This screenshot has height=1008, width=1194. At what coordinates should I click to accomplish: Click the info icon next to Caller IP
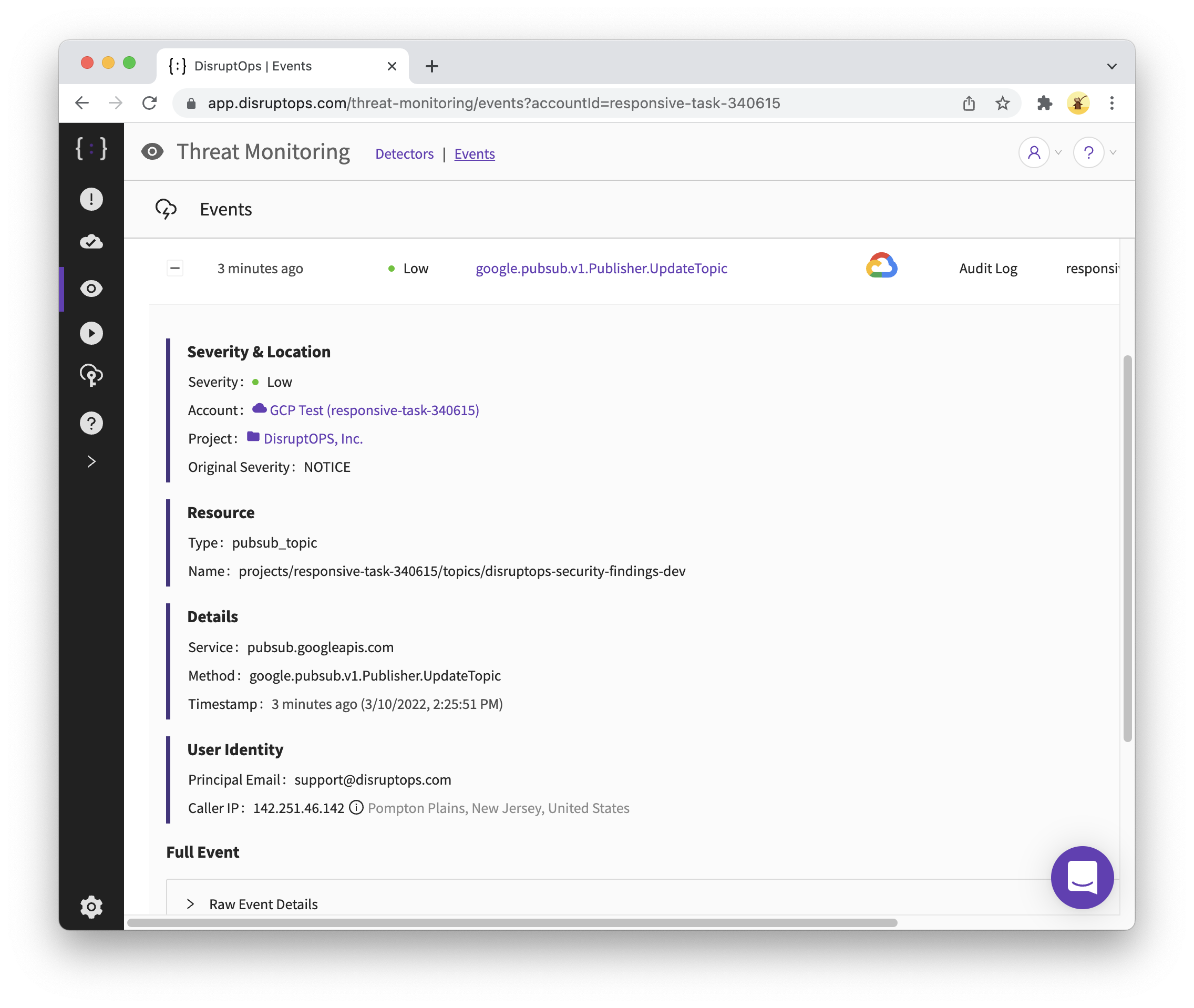(x=356, y=807)
